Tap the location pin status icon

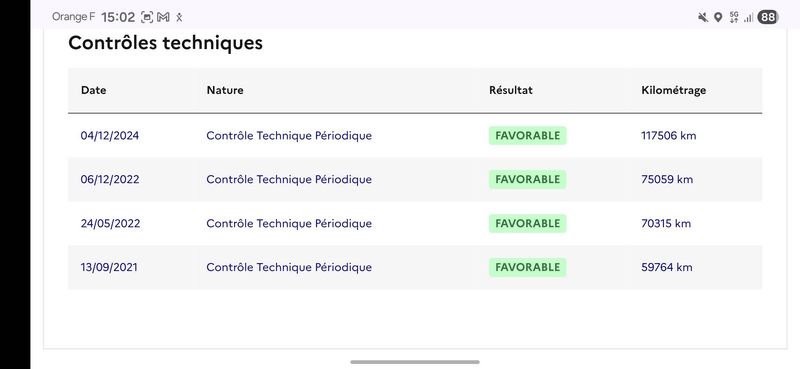point(718,17)
